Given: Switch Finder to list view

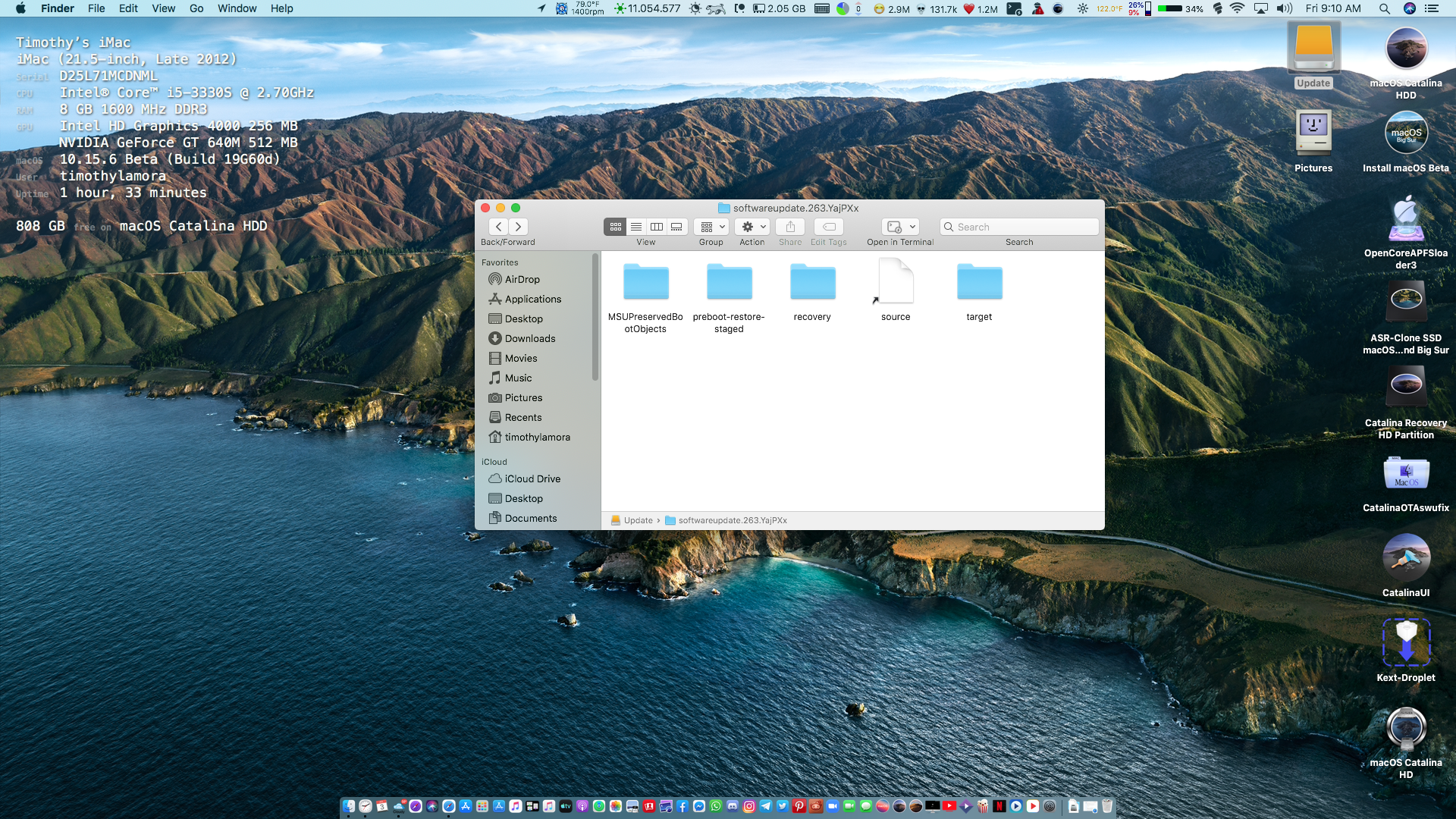Looking at the screenshot, I should tap(636, 227).
